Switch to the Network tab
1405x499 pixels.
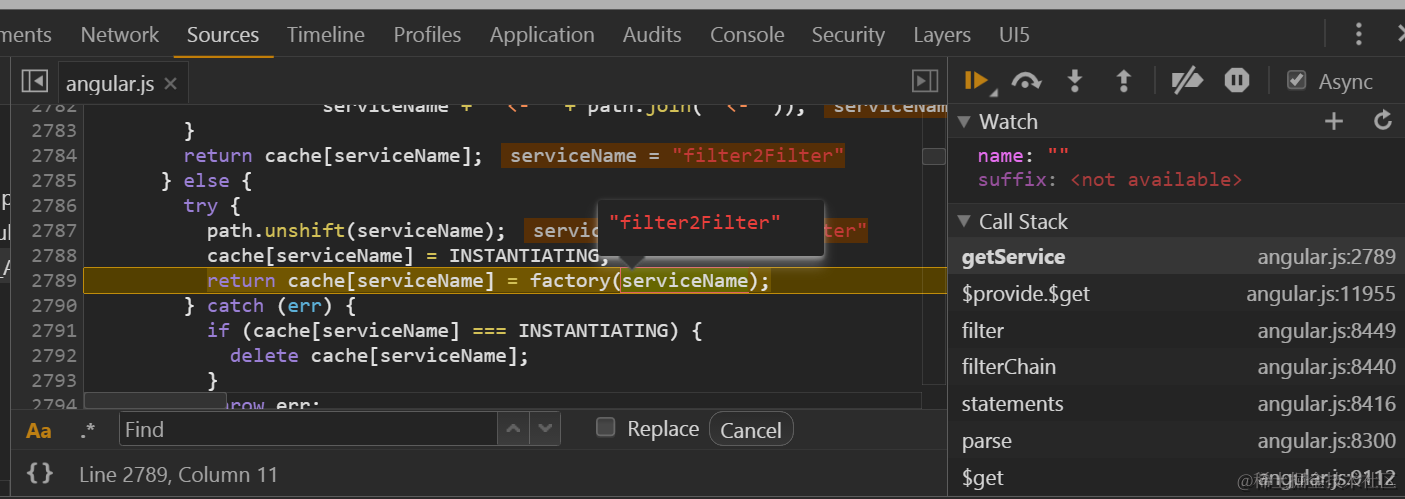coord(120,35)
